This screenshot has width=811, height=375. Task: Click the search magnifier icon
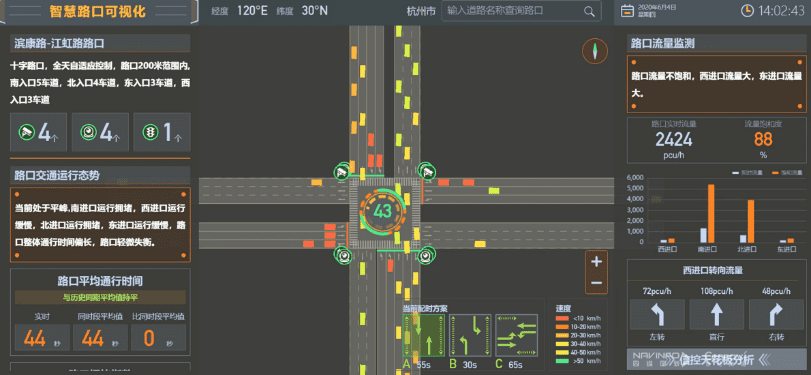[589, 11]
